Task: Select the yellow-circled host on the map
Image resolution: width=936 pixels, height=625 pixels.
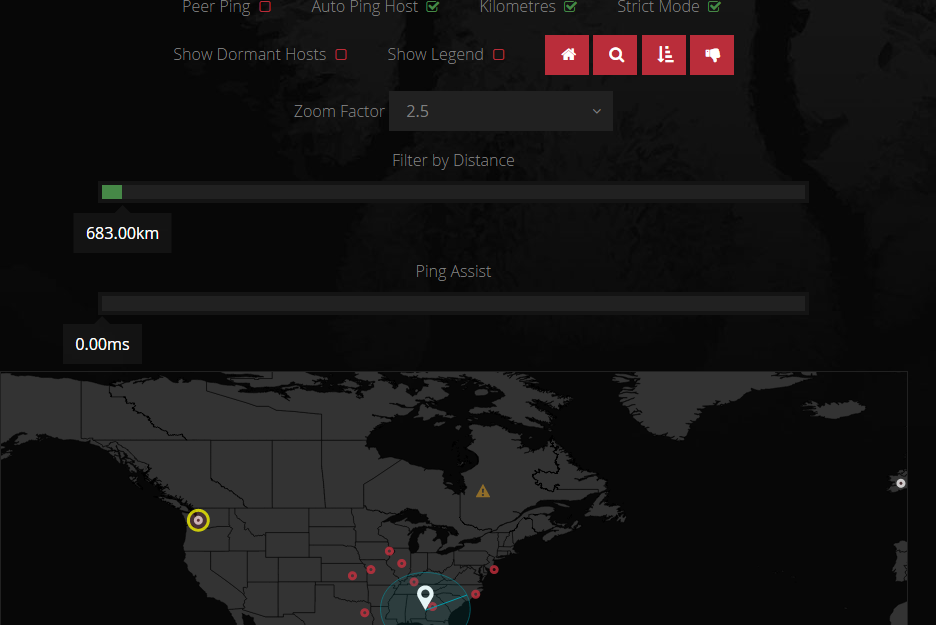Action: pyautogui.click(x=198, y=520)
